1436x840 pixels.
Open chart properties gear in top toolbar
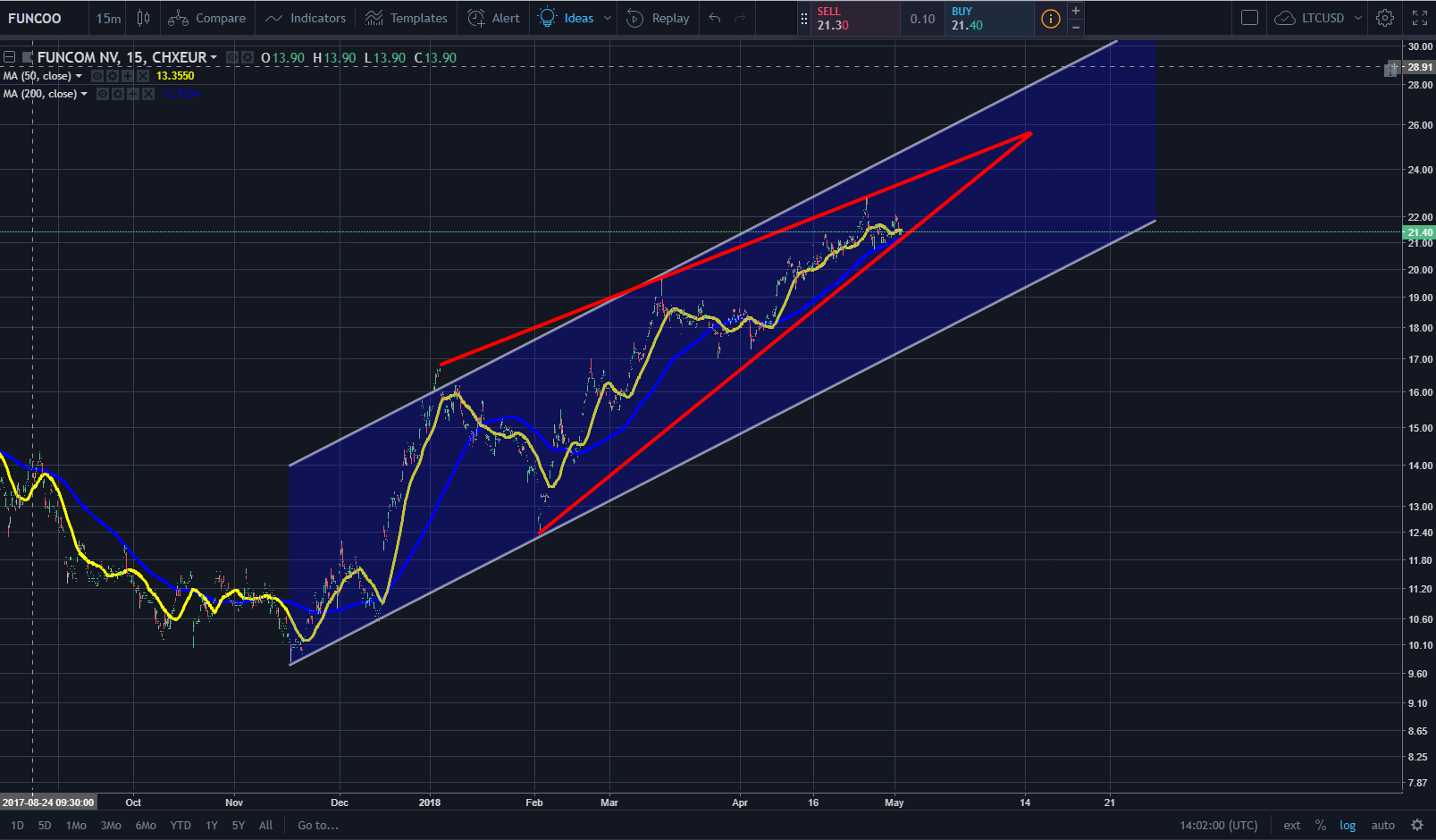1384,18
